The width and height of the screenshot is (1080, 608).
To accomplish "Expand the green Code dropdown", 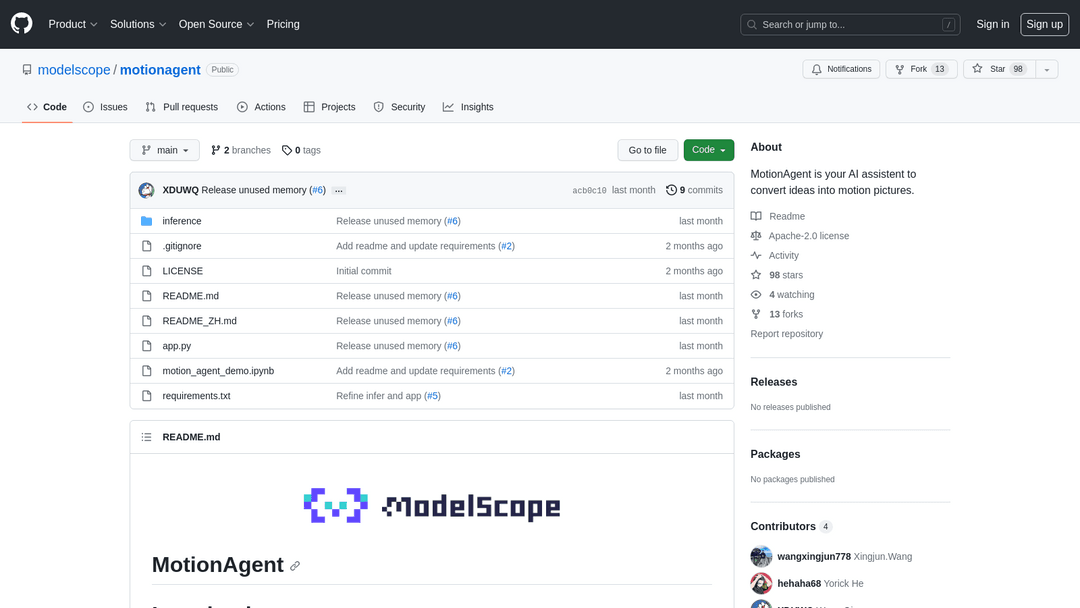I will tap(708, 150).
